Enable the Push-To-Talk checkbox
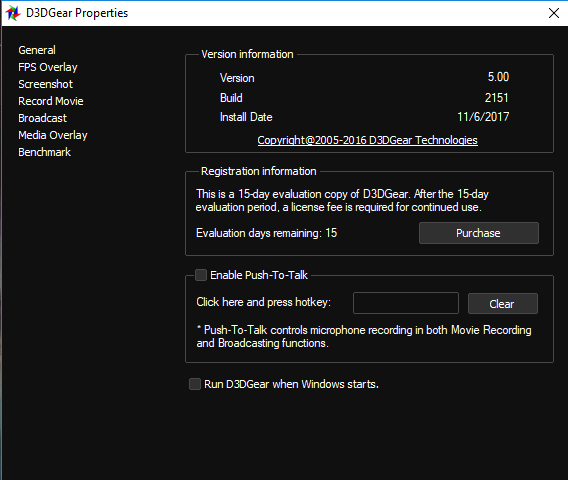 [x=201, y=275]
